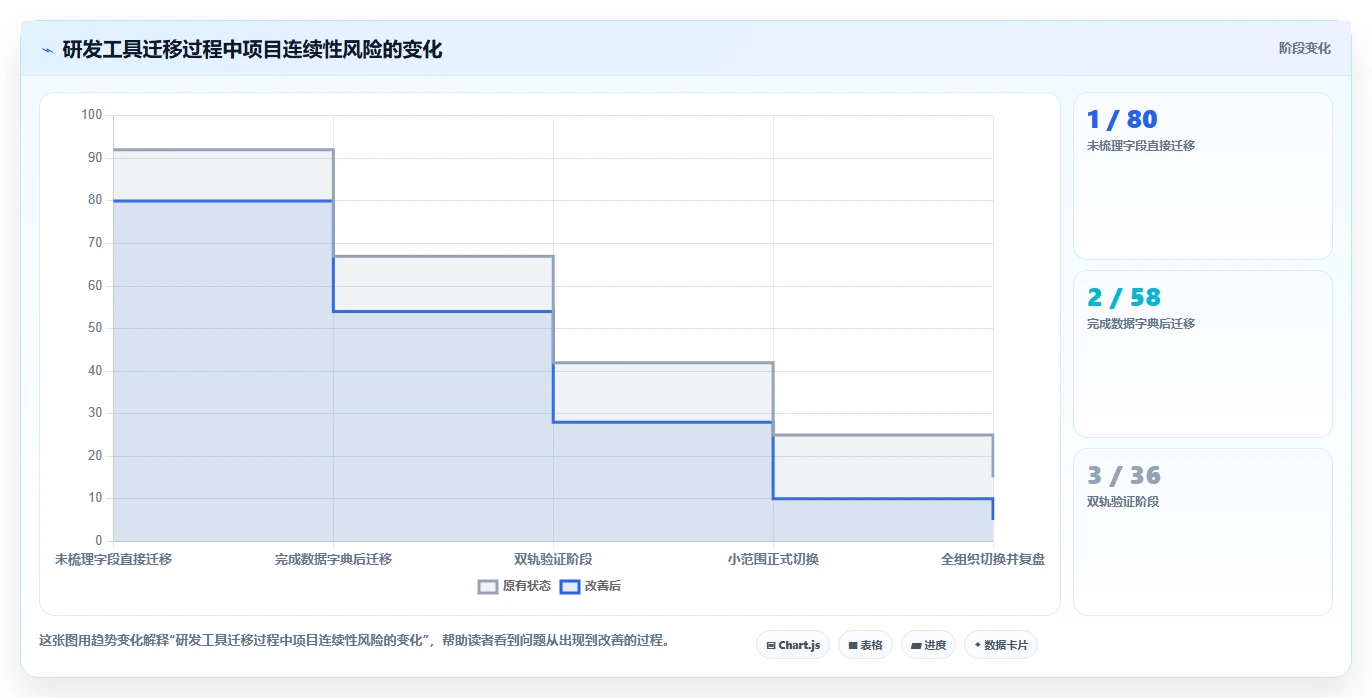Click x-axis label 未梳理字段直接迁移
This screenshot has width=1372, height=698.
click(113, 559)
